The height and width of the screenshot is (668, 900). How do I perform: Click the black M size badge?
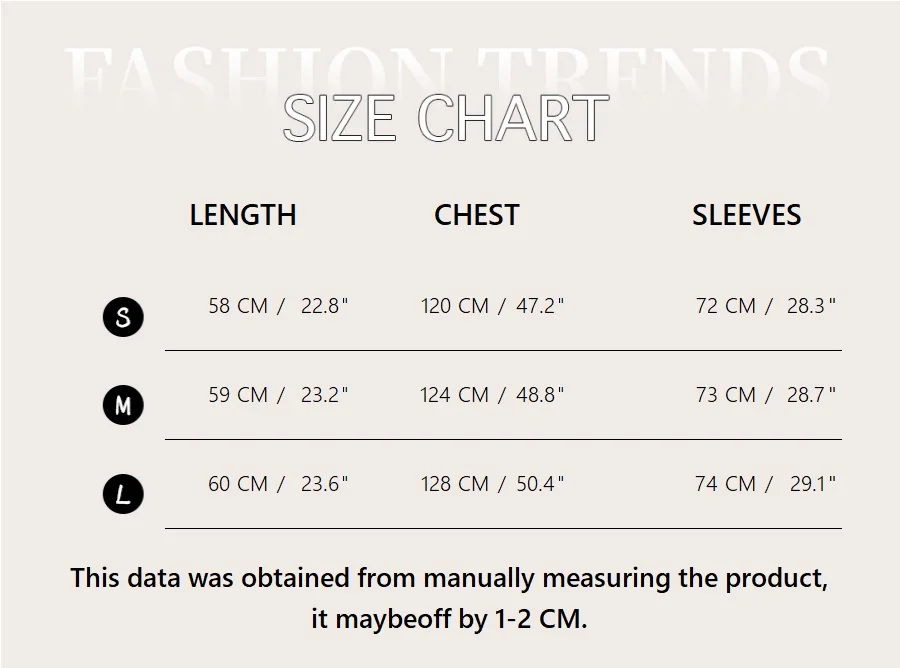[x=123, y=405]
